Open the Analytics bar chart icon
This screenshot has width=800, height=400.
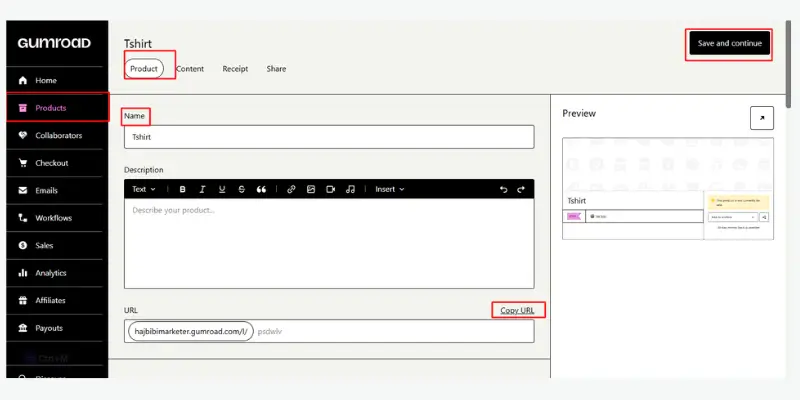[x=22, y=273]
